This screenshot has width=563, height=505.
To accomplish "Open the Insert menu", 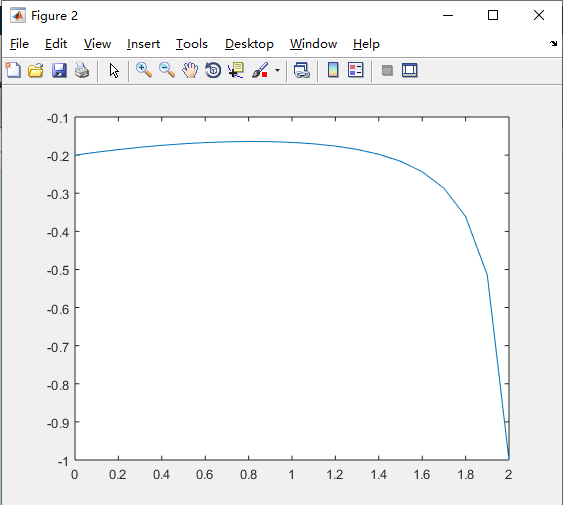I will [143, 44].
